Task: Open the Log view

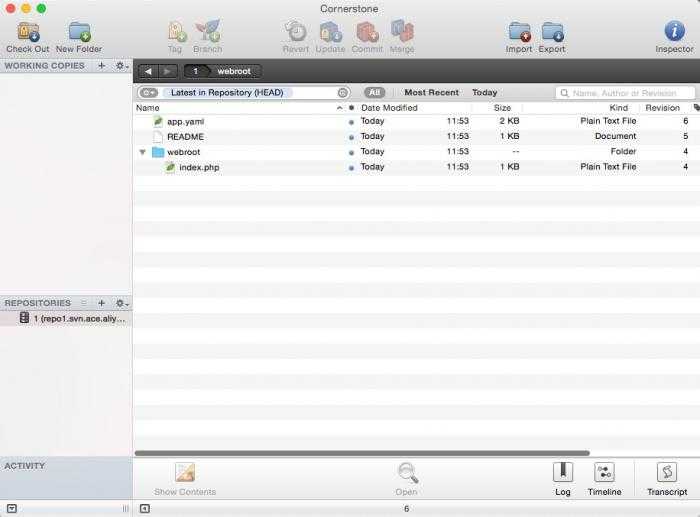Action: point(562,472)
